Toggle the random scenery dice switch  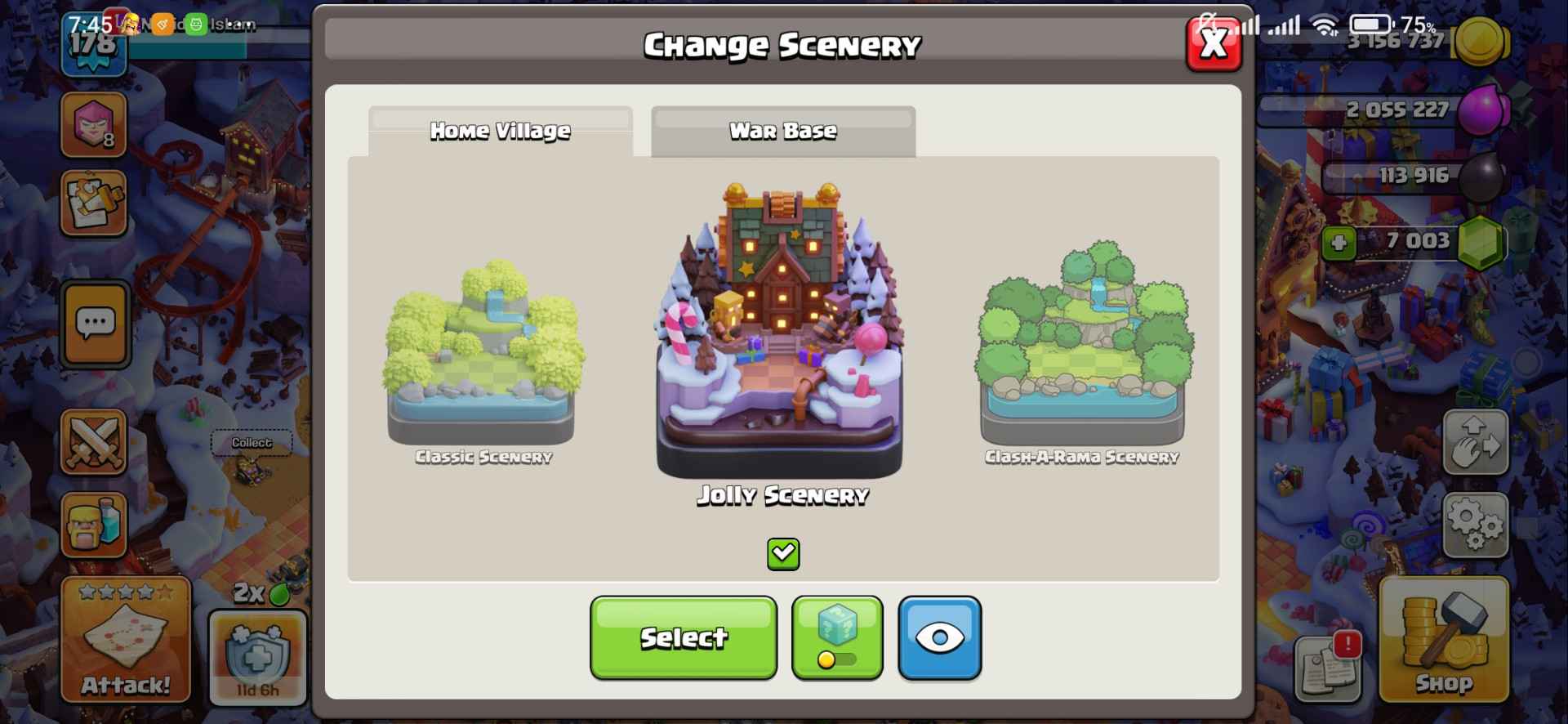click(x=837, y=637)
